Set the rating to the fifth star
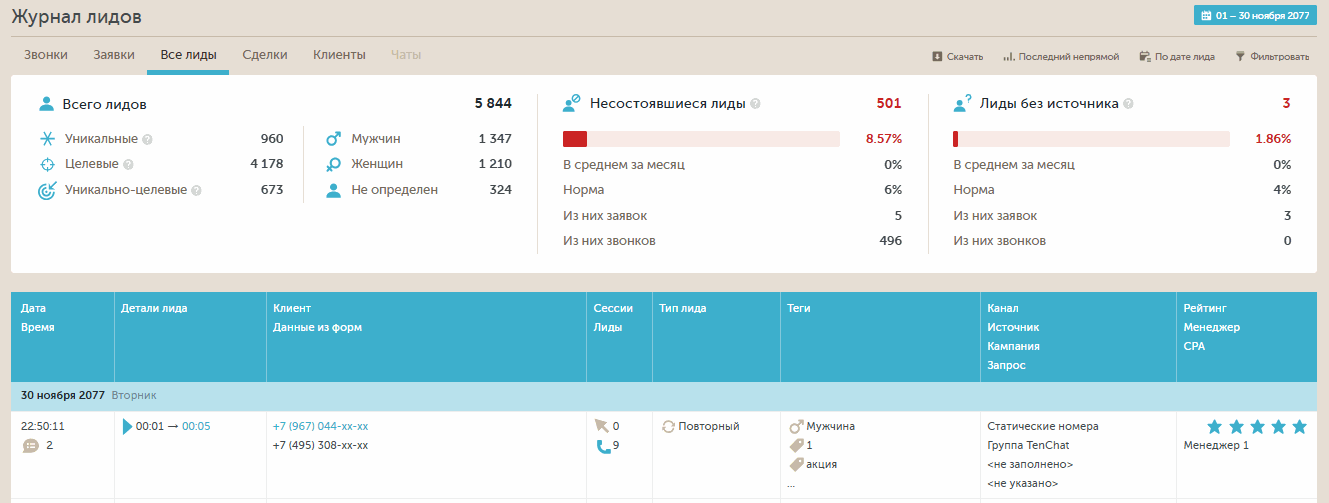1329x503 pixels. (x=1299, y=426)
